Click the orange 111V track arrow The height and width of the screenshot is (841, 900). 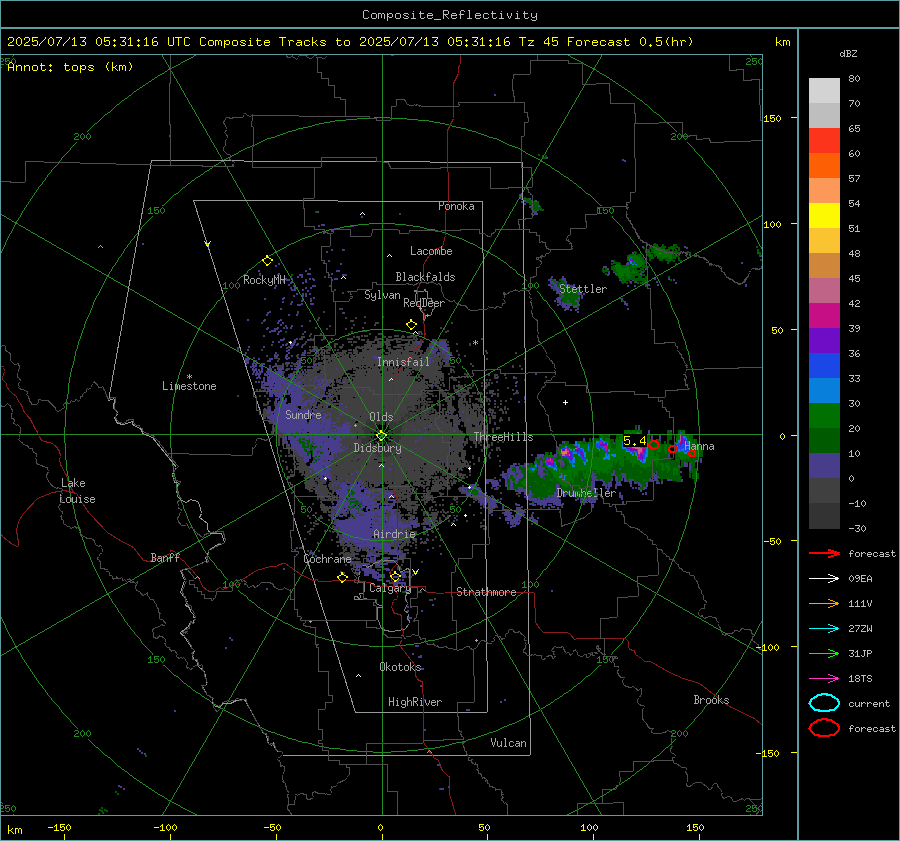(824, 603)
